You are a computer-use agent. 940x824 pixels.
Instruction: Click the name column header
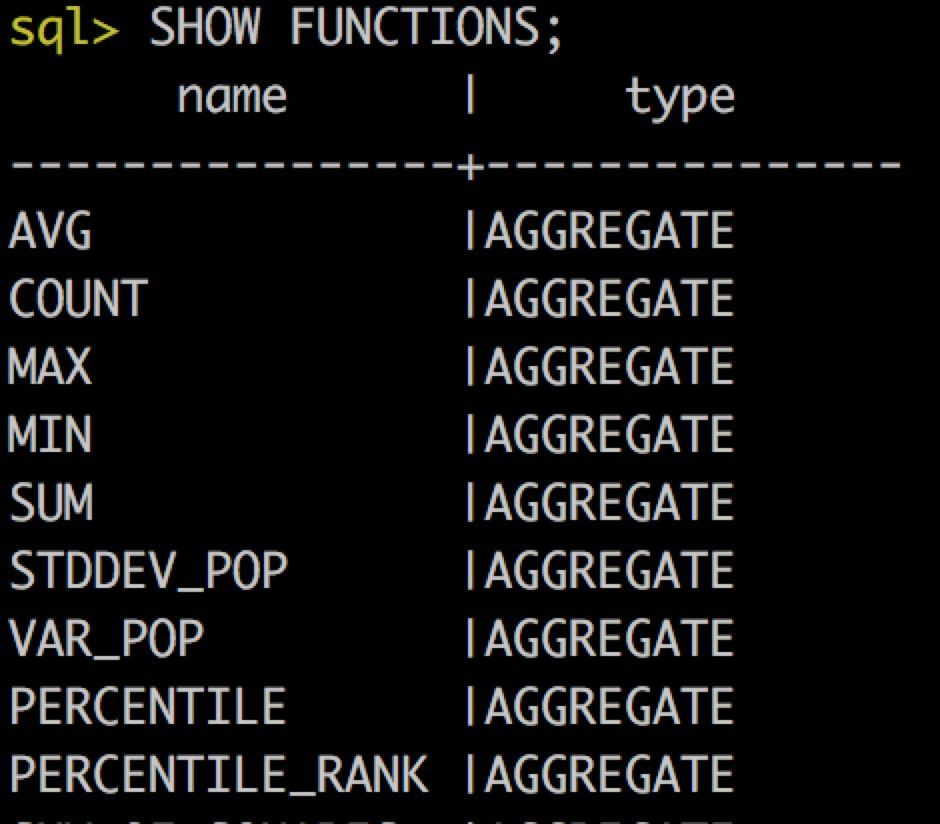[x=232, y=97]
